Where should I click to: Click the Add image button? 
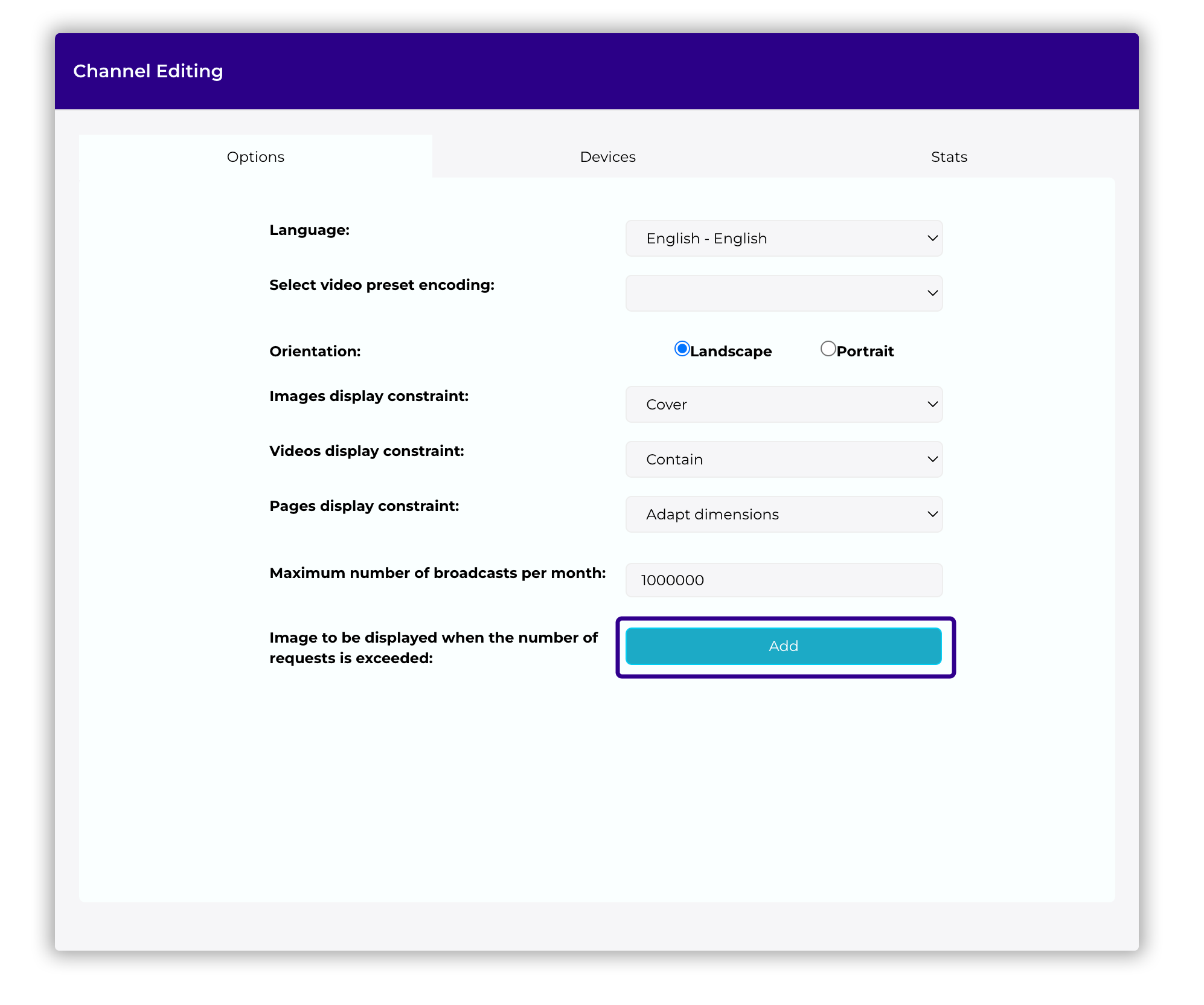click(784, 646)
